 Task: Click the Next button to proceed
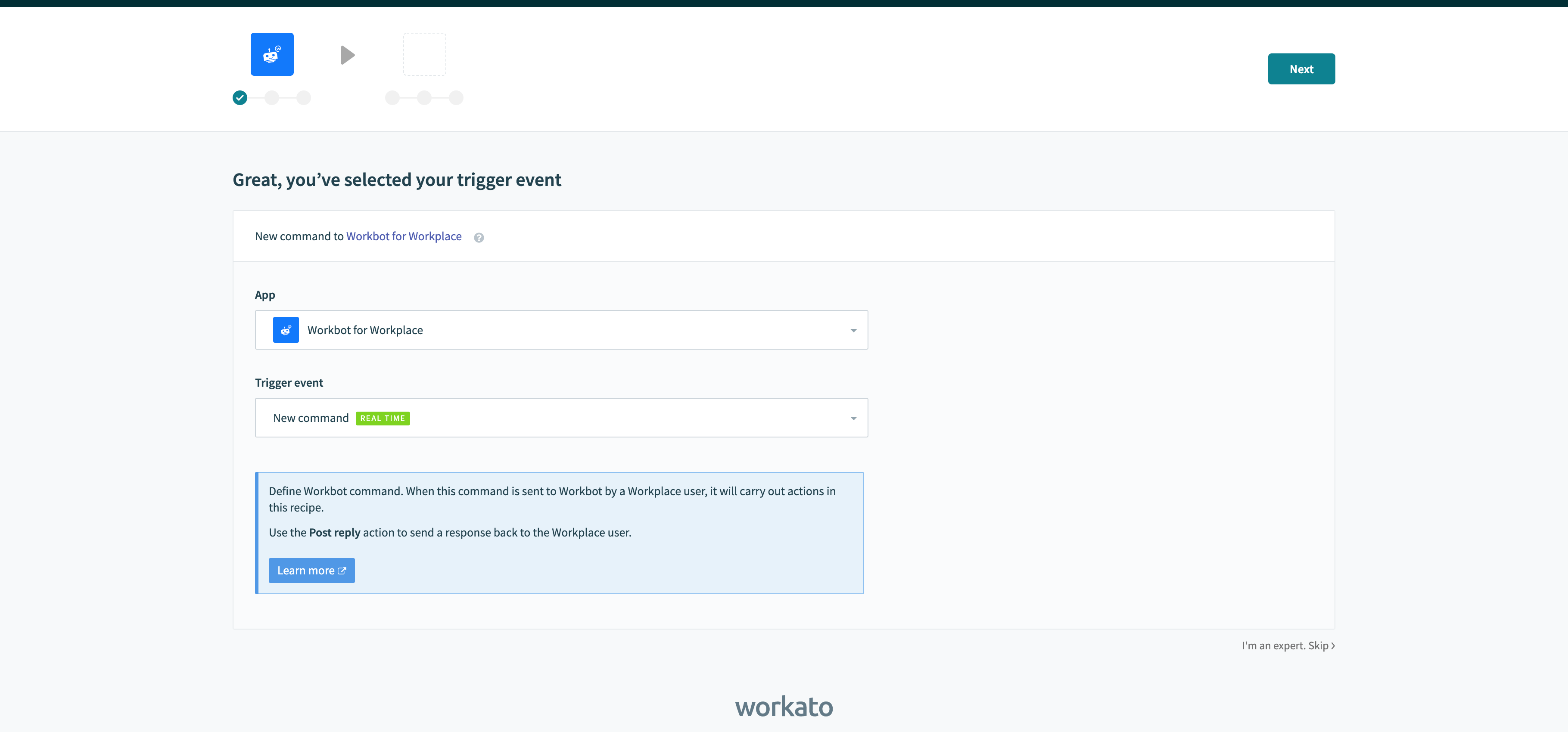[1301, 68]
